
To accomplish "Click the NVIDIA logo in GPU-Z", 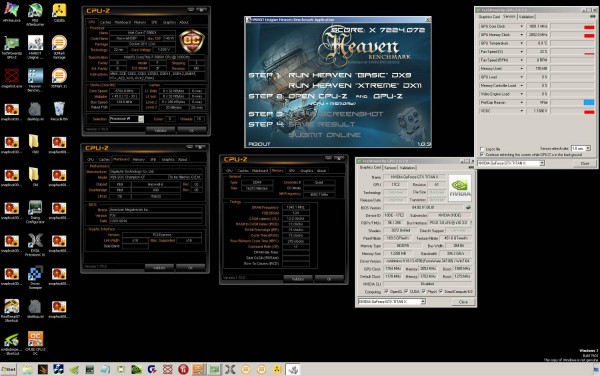I will 460,187.
